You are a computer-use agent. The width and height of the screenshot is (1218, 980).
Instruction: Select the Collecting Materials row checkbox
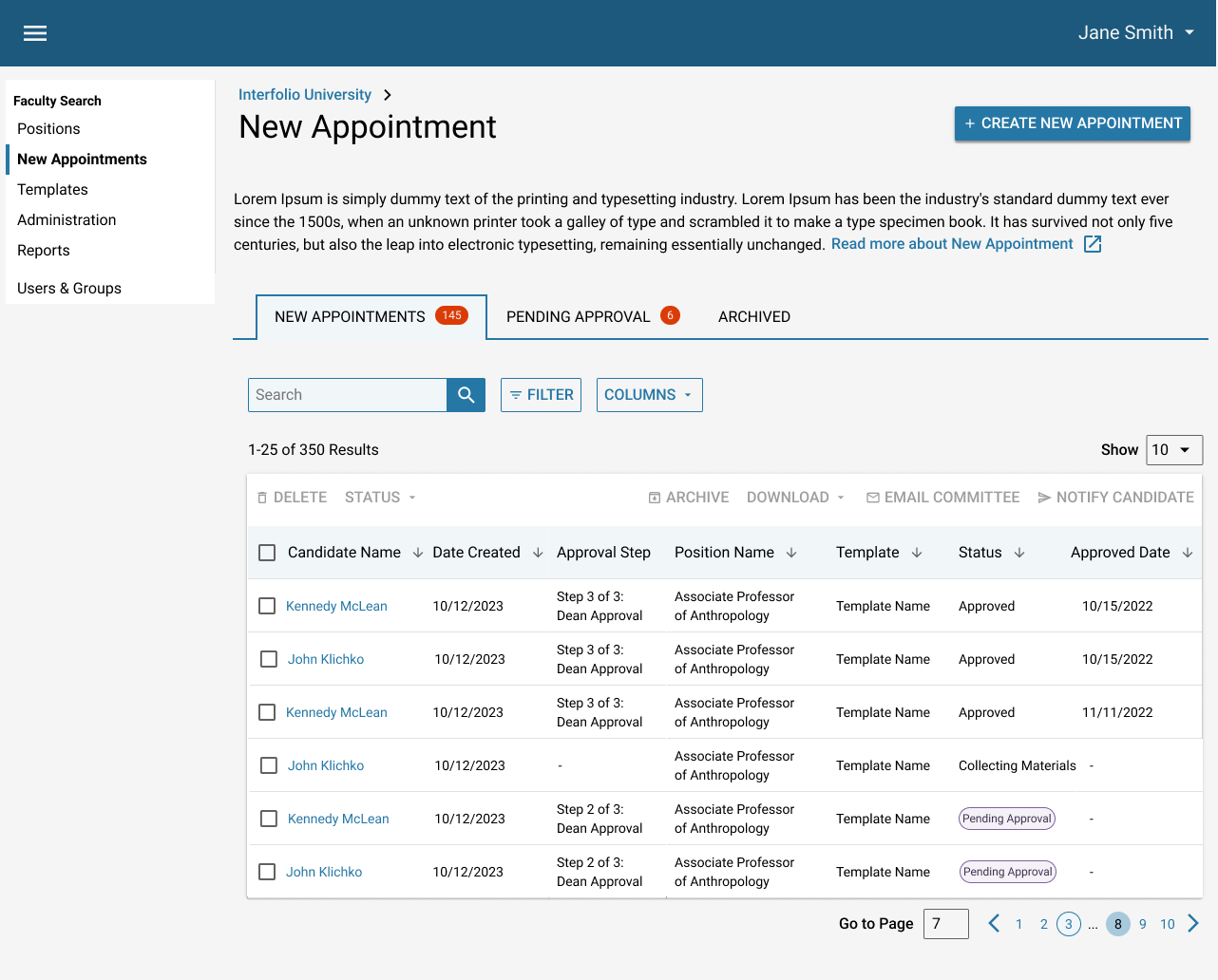click(x=269, y=765)
